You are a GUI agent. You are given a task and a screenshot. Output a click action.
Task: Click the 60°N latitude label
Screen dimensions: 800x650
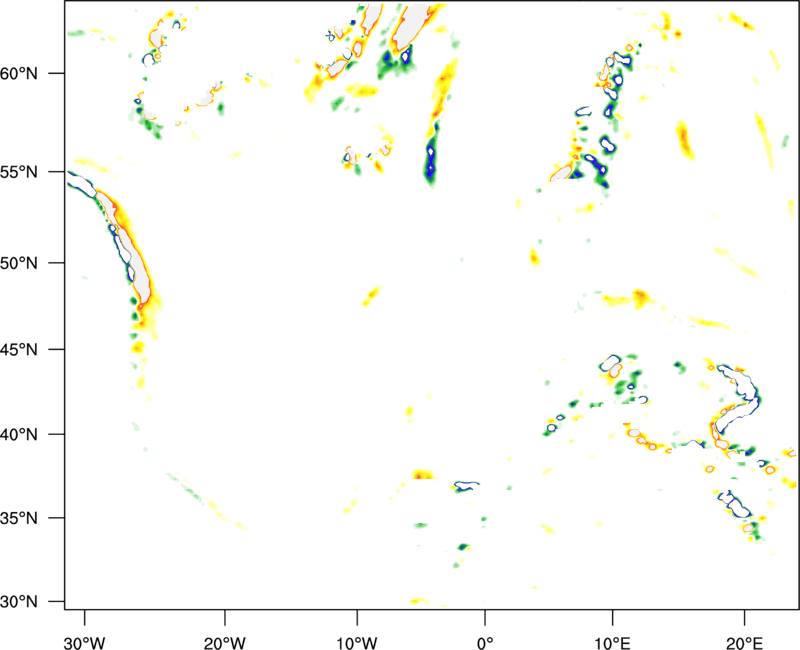(35, 74)
